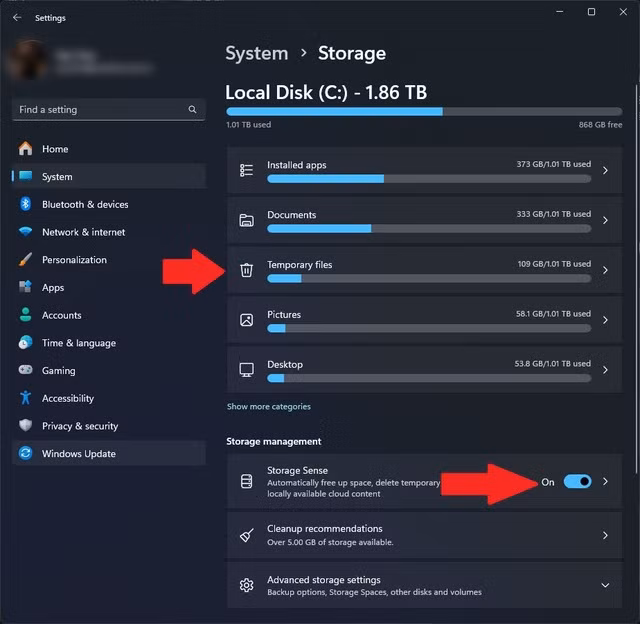640x624 pixels.
Task: Open Storage Sense settings chevron
Action: [605, 482]
